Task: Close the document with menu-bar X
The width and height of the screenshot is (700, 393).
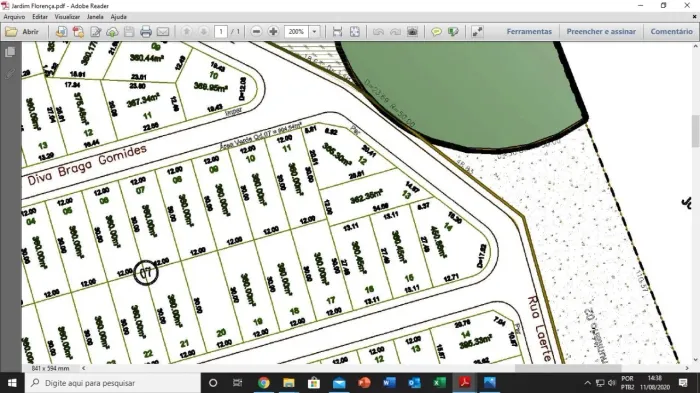Action: pyautogui.click(x=694, y=17)
